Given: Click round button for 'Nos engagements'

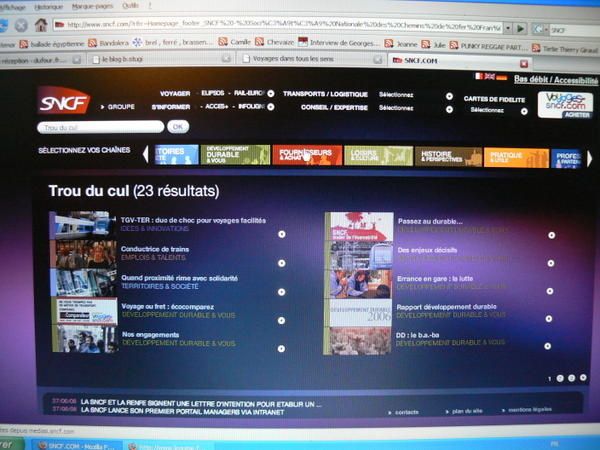Looking at the screenshot, I should 281,349.
